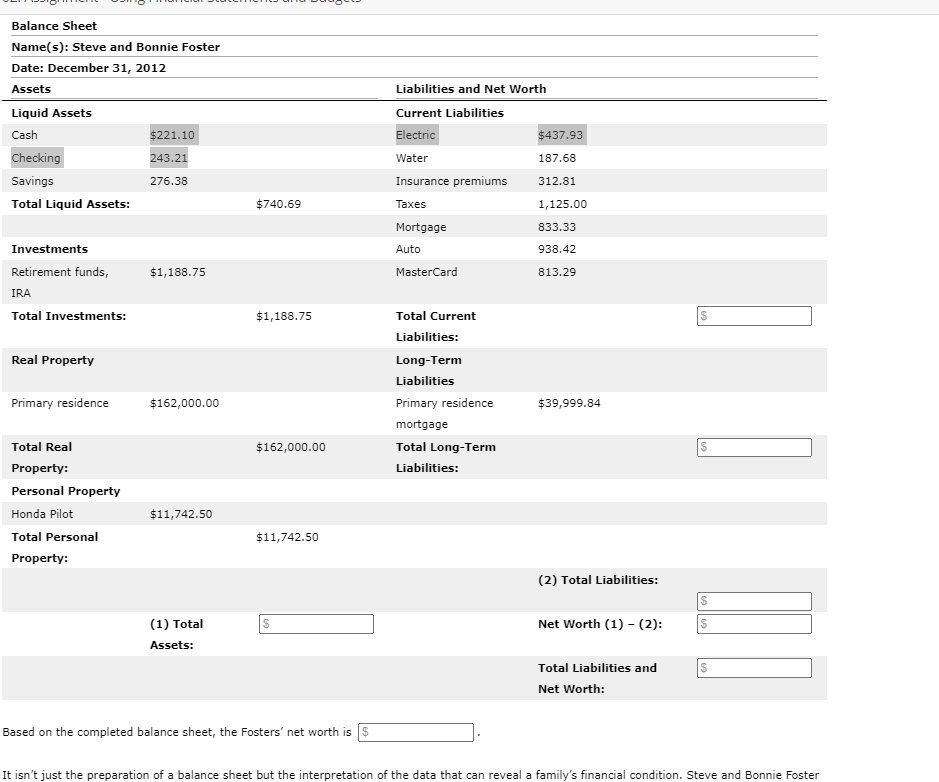Screen dimensions: 939x782
Task: Click the Honda Pilot row label
Action: click(x=42, y=514)
